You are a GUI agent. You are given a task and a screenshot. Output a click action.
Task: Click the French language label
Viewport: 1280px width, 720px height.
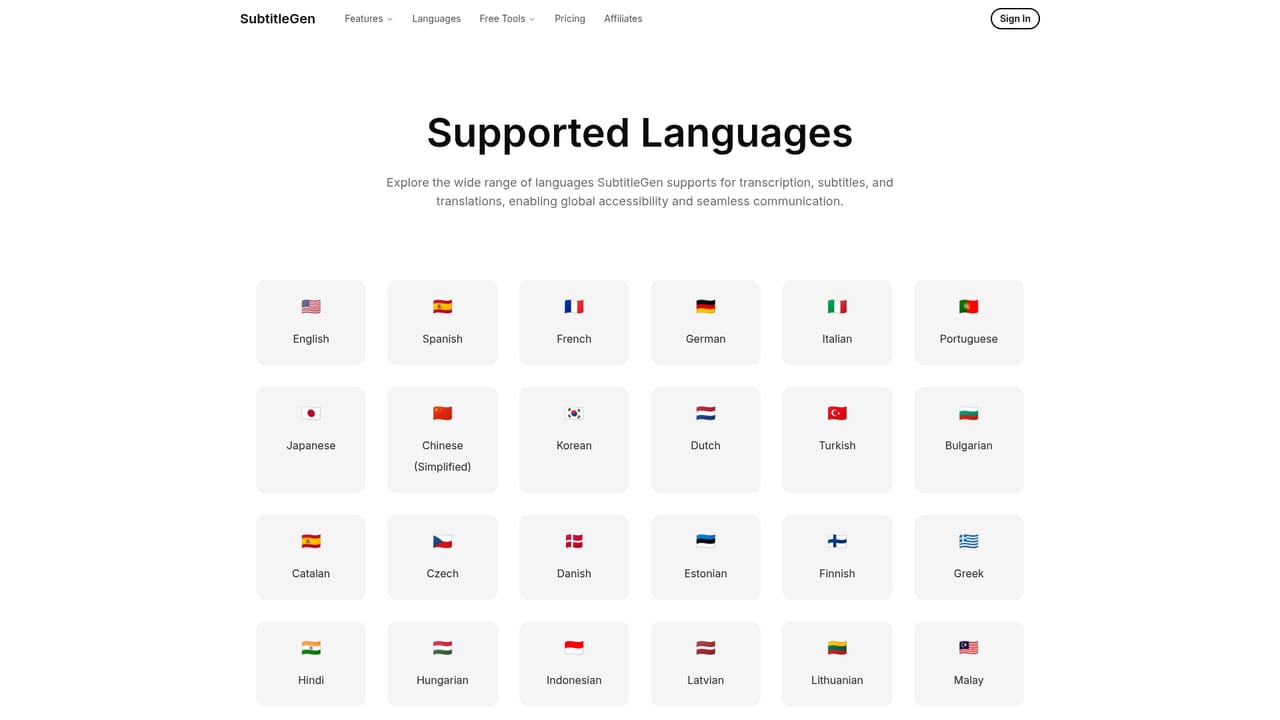pyautogui.click(x=574, y=339)
